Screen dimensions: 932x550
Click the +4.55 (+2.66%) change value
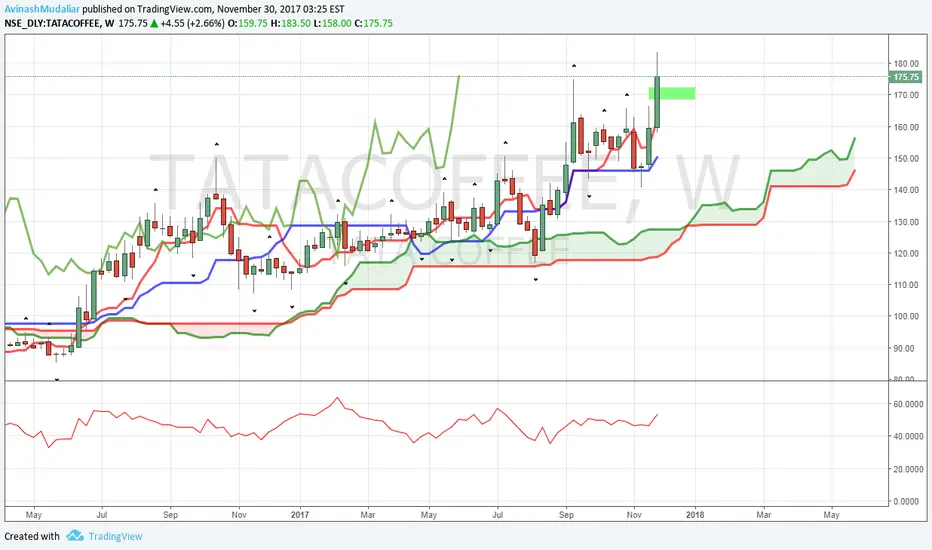192,23
